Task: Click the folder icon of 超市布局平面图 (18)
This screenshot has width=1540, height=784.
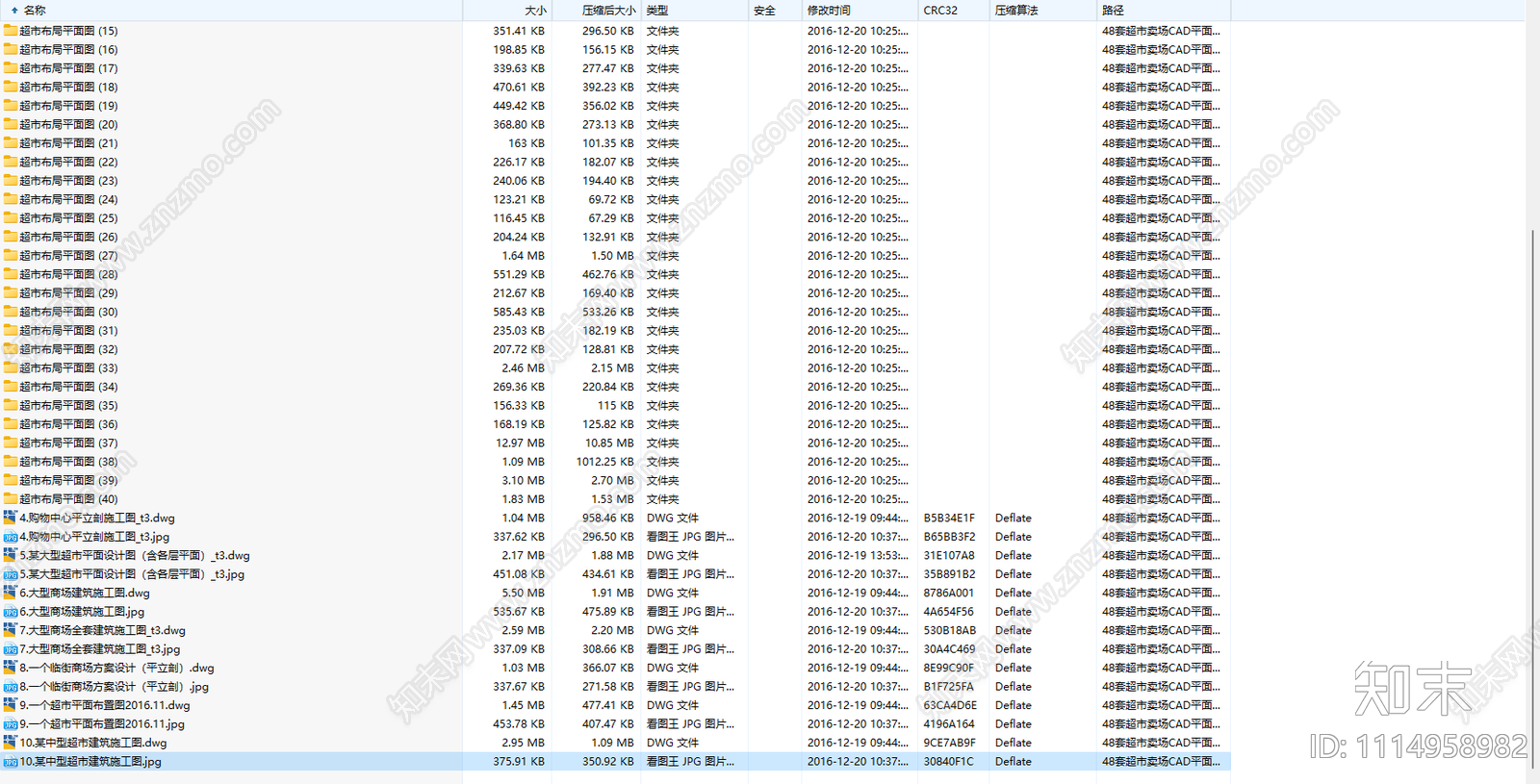Action: [x=11, y=87]
